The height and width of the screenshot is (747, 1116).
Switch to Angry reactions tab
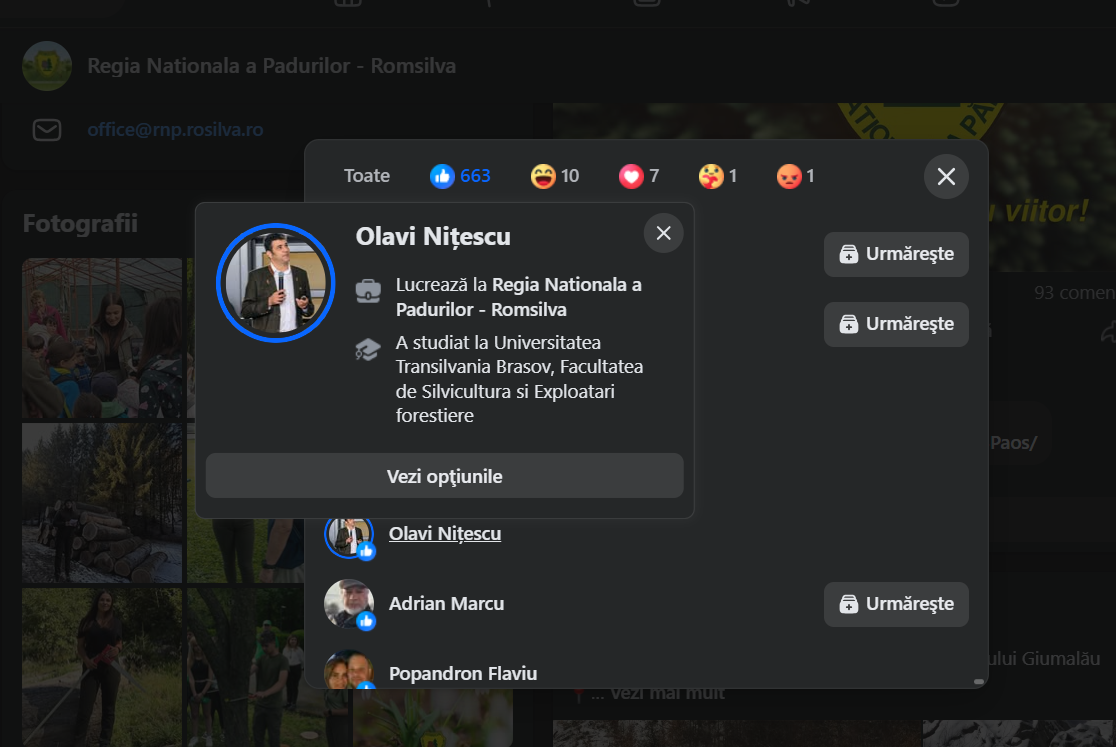[x=796, y=176]
